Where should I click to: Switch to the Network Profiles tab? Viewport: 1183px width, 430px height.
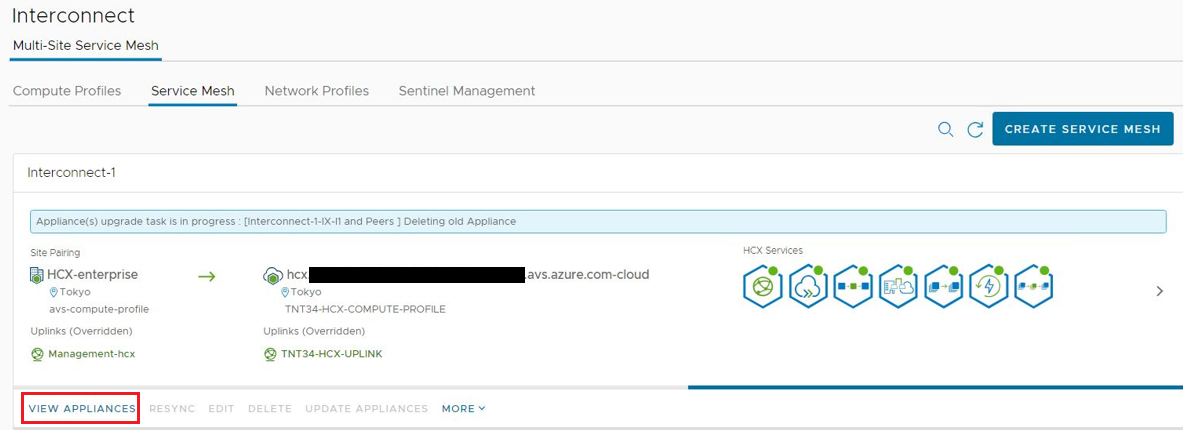317,91
